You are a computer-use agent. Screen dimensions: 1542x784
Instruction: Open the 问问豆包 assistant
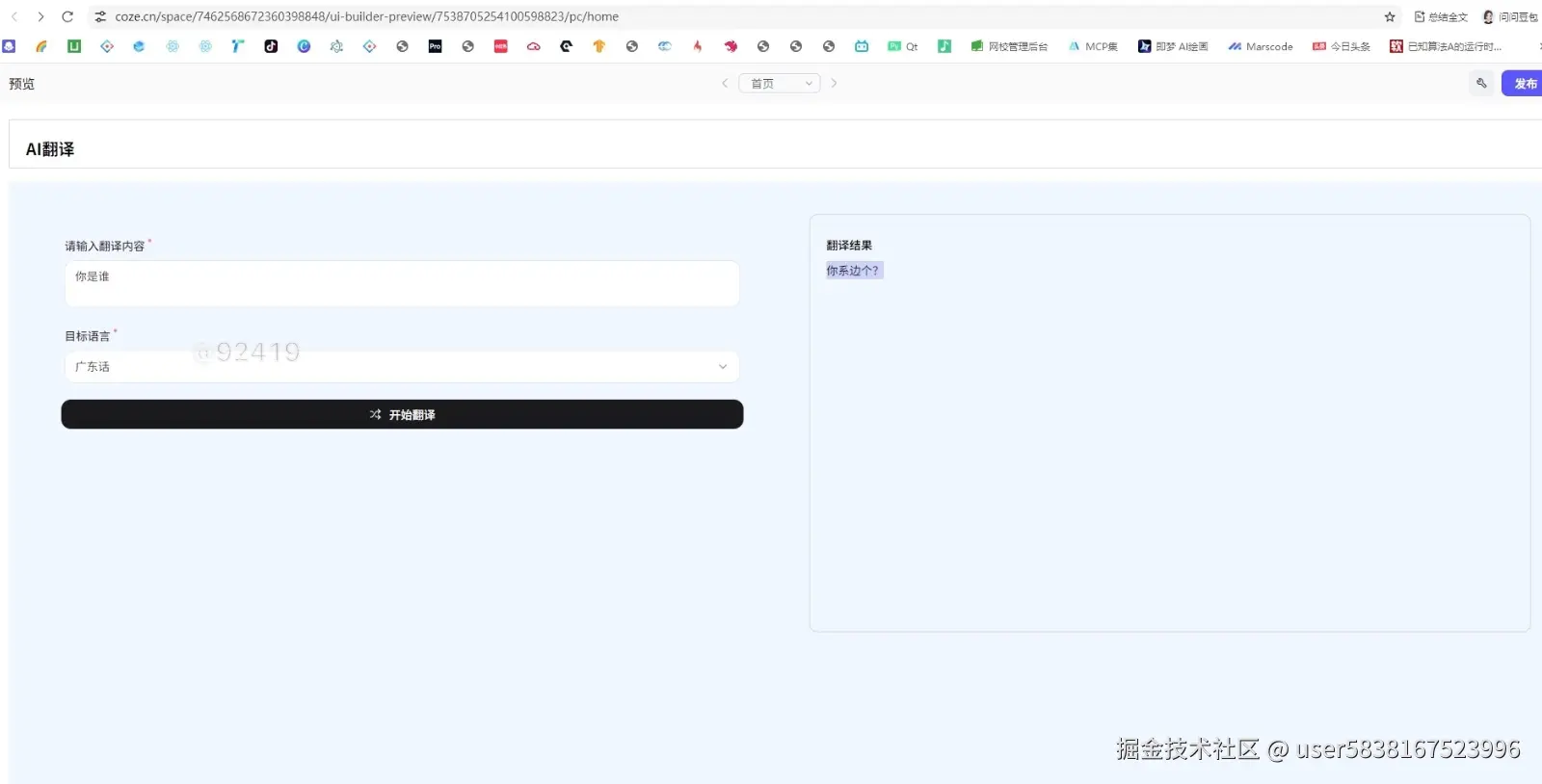(x=1510, y=16)
